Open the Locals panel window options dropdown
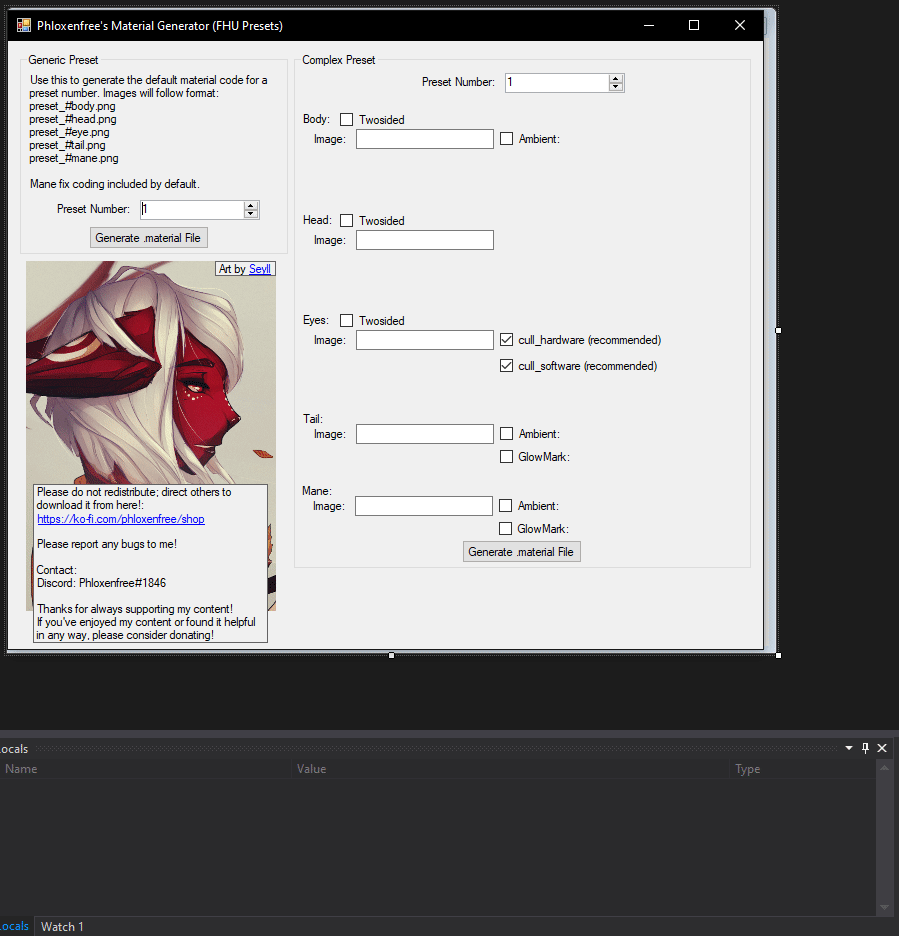This screenshot has width=899, height=936. [848, 747]
